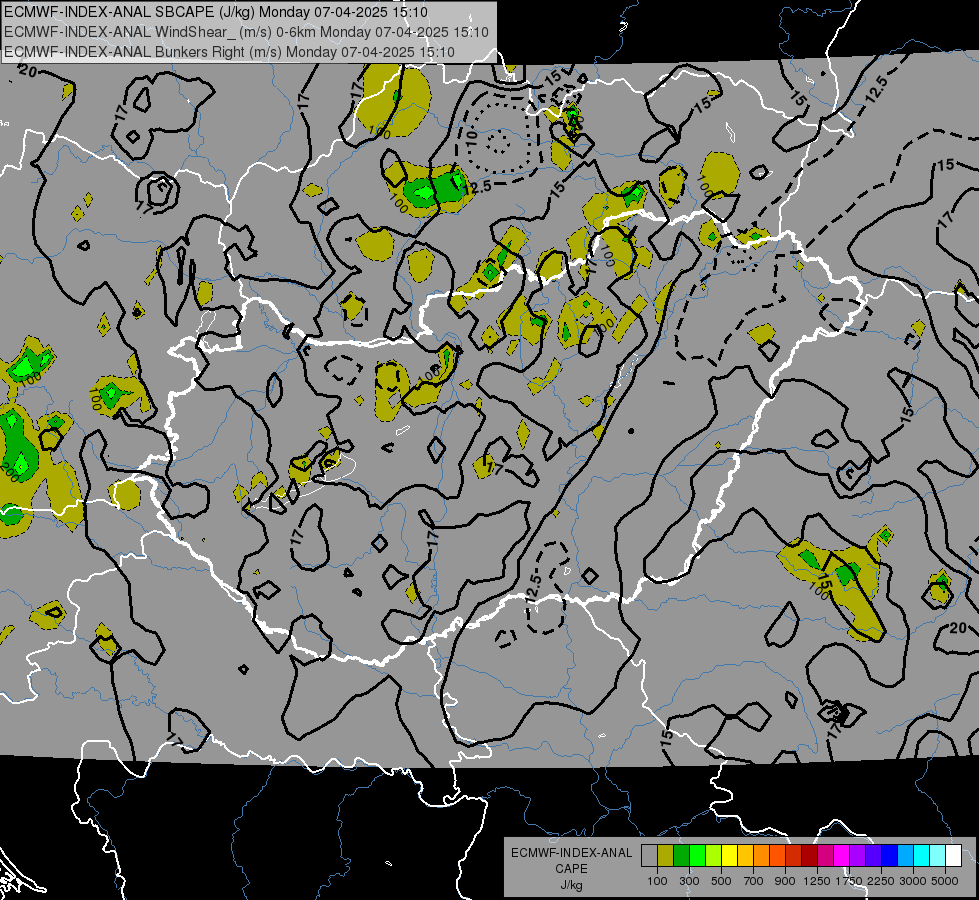Click the legend scale value 100

(657, 881)
